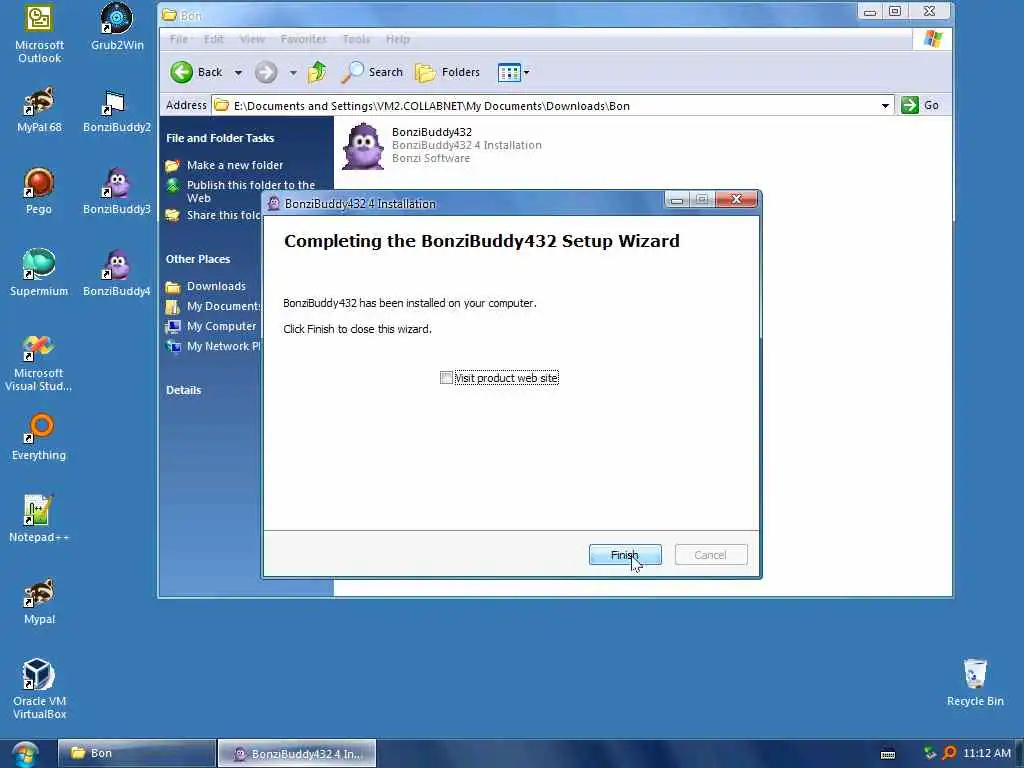Open Mypal desktop icon

(39, 601)
